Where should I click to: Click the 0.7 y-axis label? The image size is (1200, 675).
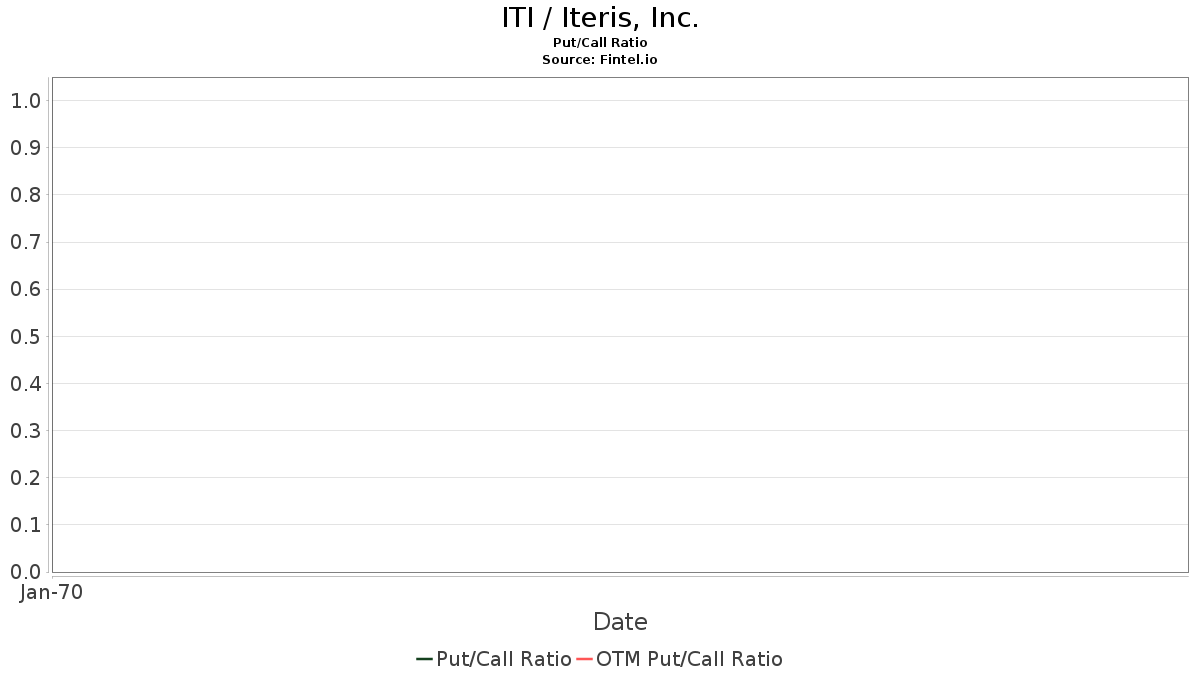pyautogui.click(x=25, y=242)
